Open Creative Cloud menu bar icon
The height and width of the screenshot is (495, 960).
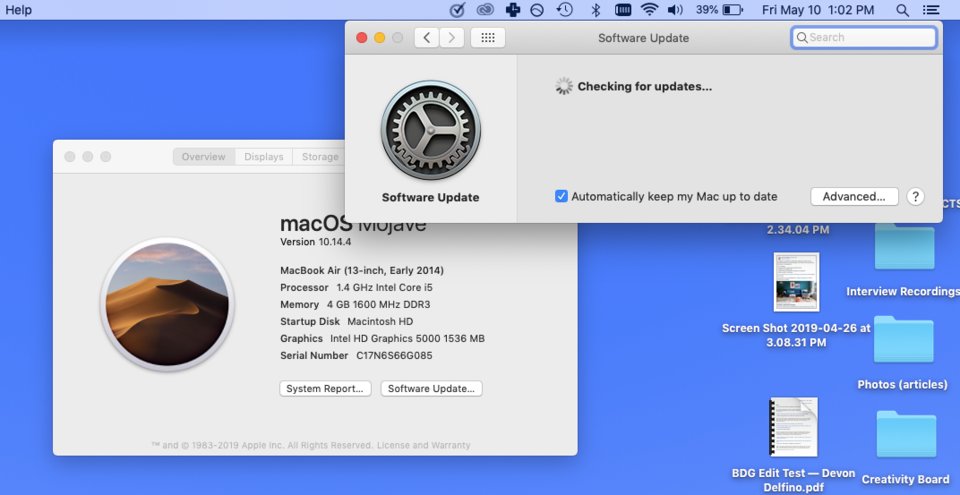click(485, 10)
